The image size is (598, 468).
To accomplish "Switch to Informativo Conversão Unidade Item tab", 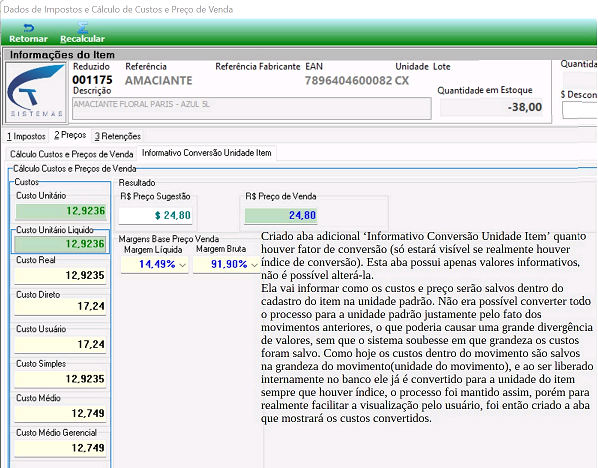I will click(207, 153).
